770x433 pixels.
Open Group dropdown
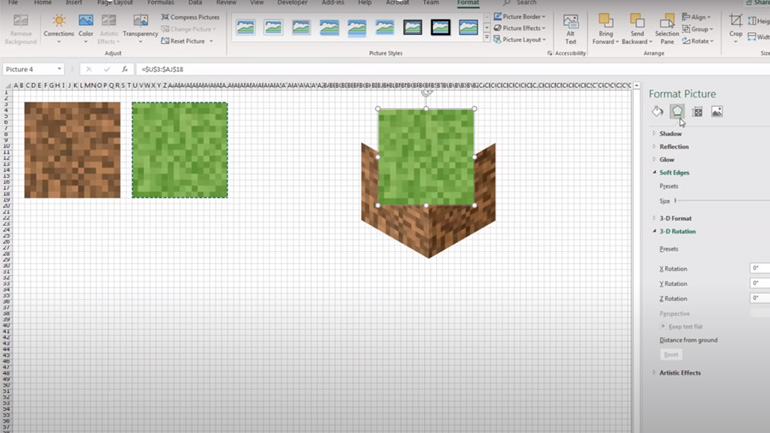(697, 29)
